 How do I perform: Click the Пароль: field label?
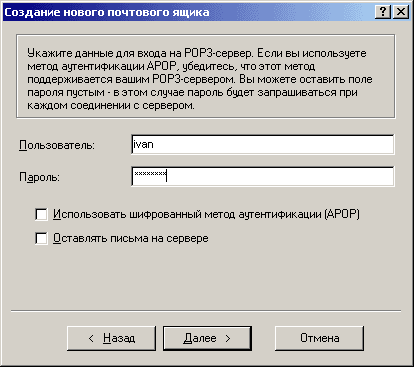pyautogui.click(x=39, y=177)
